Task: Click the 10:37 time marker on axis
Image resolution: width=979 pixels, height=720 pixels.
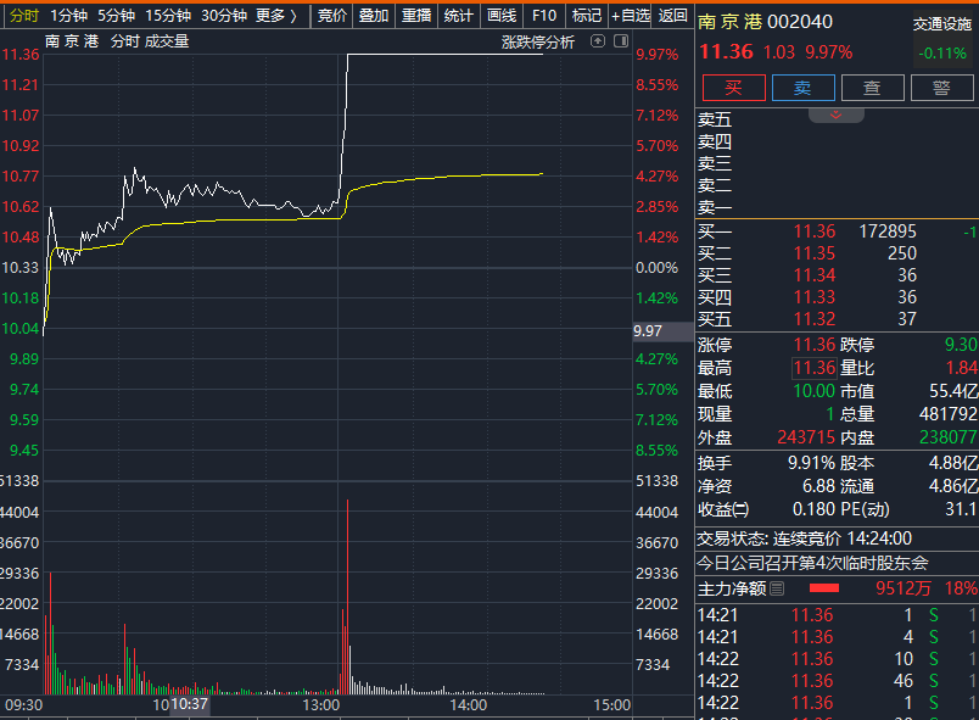Action: tap(189, 705)
